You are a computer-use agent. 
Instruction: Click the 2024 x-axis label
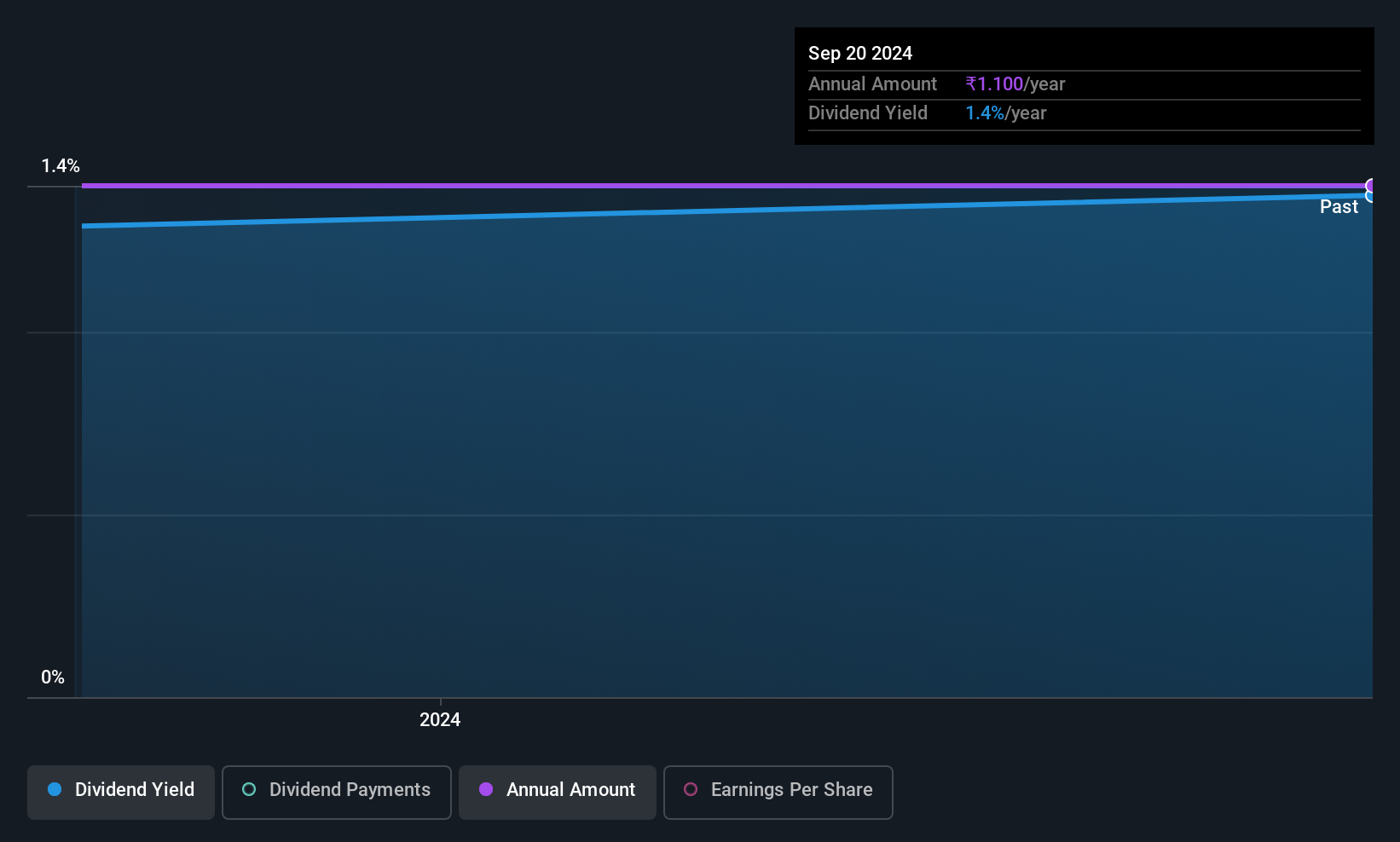(x=440, y=719)
